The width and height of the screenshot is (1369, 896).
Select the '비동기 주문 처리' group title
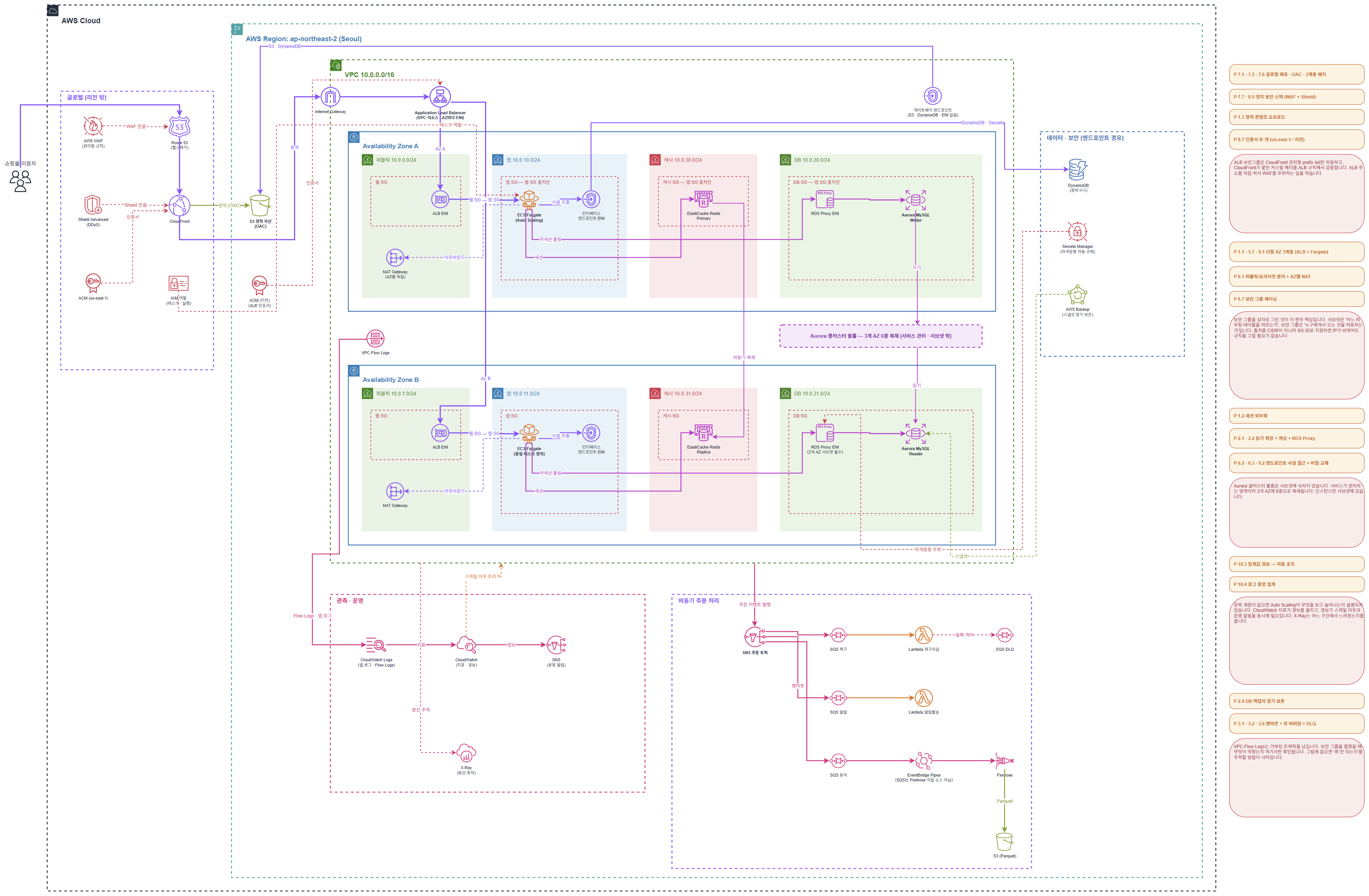pos(698,601)
